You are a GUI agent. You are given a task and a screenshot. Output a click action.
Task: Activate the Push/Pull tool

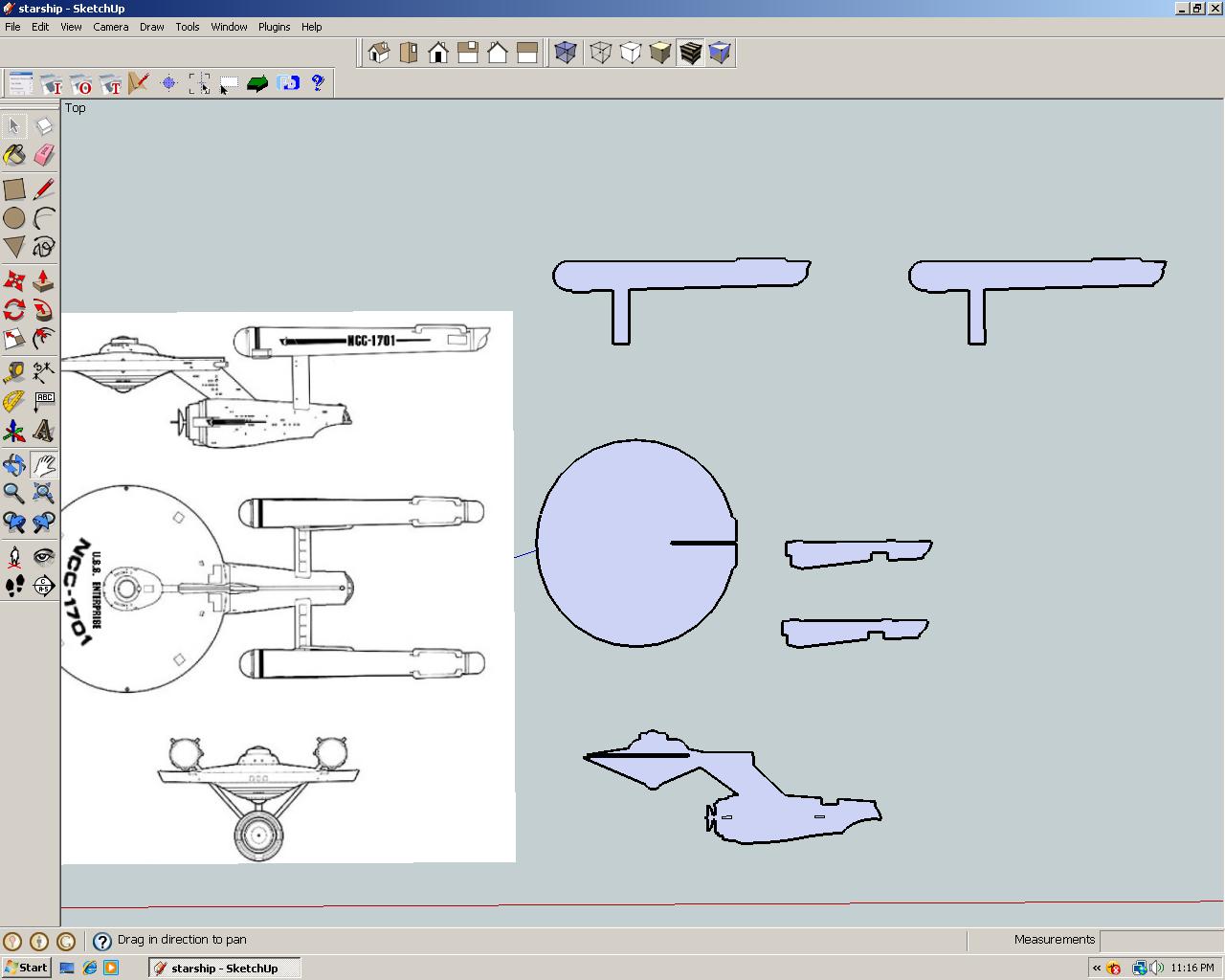(44, 280)
